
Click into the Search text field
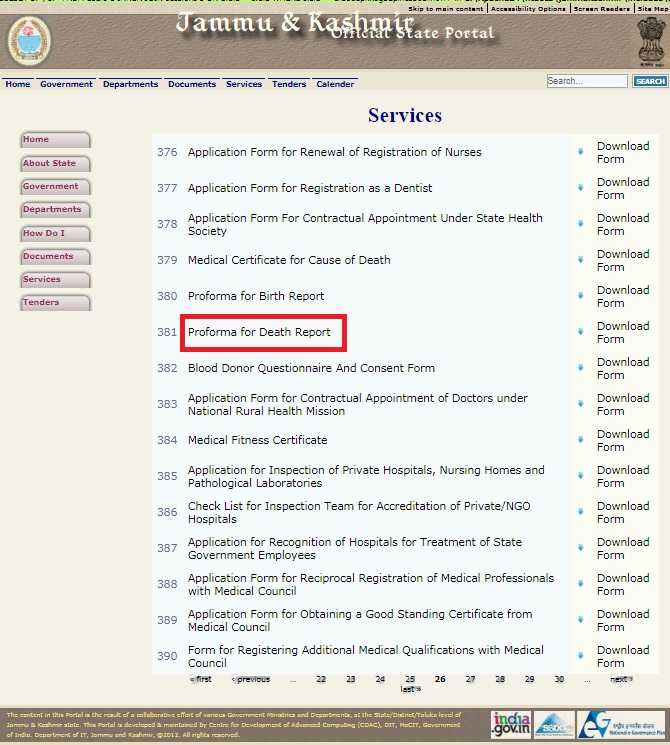pos(586,81)
